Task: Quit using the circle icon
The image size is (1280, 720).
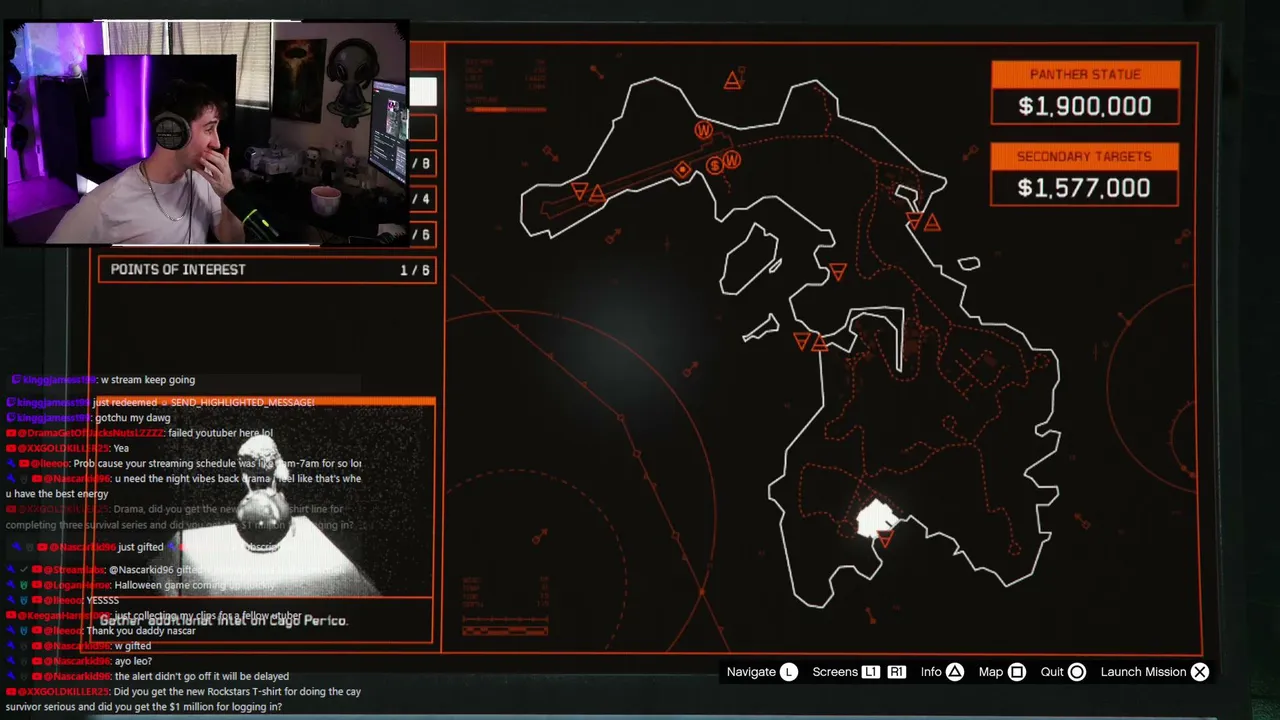Action: point(1077,672)
